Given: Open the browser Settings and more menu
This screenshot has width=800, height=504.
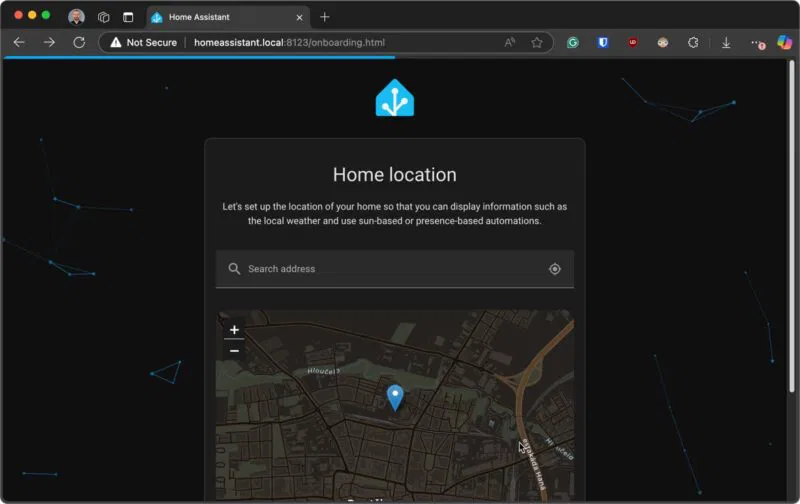Looking at the screenshot, I should [x=757, y=43].
